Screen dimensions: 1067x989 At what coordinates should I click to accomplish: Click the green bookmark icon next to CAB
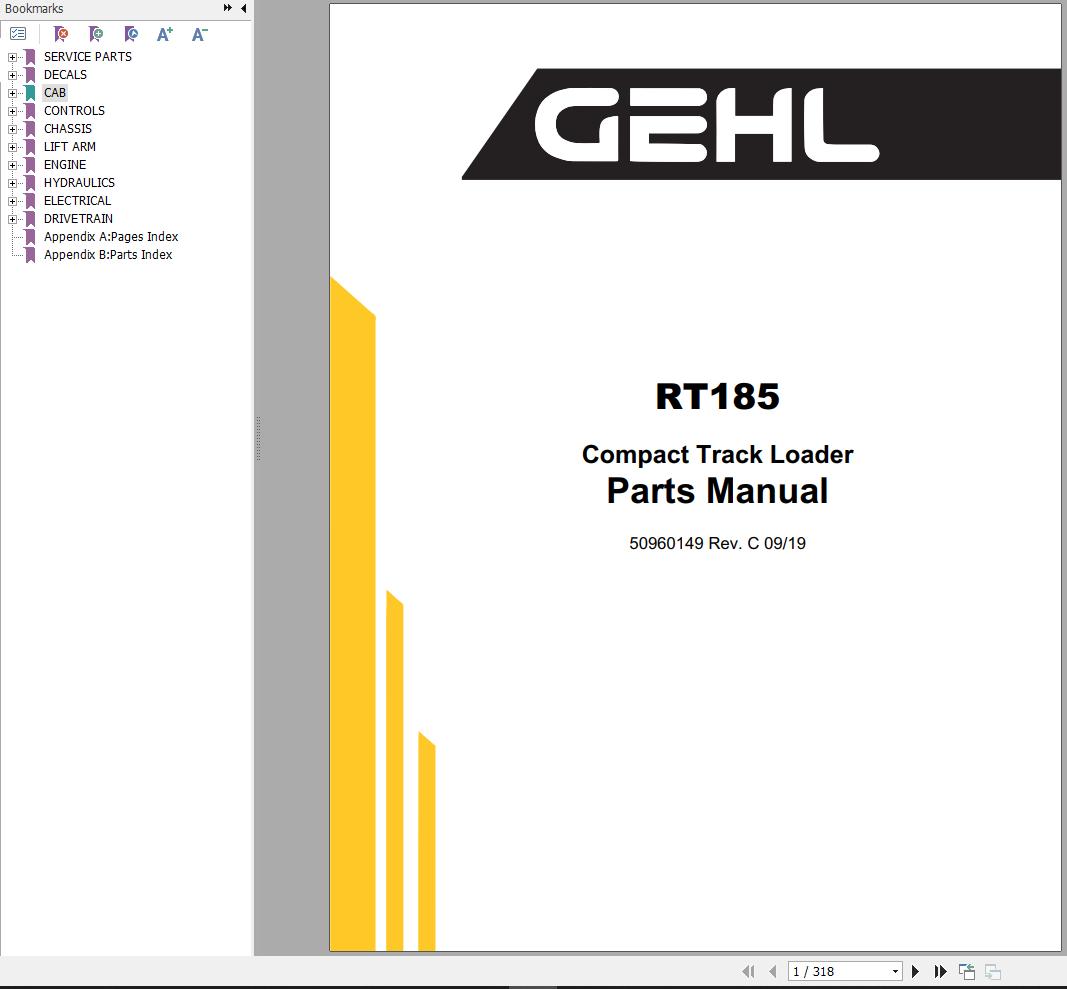point(30,93)
